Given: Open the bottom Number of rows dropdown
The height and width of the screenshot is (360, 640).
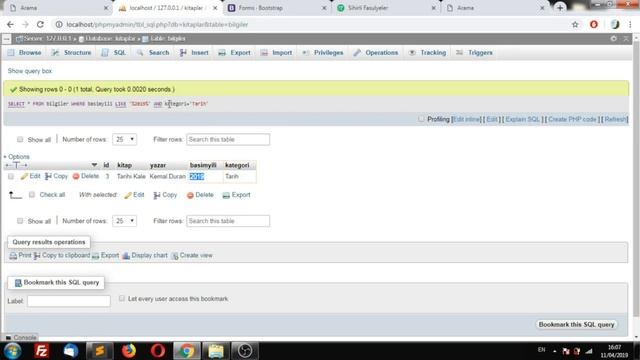Looking at the screenshot, I should (124, 221).
